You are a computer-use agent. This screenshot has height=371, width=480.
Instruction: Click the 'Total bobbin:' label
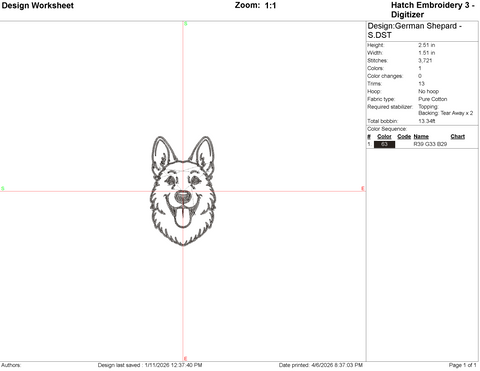pos(382,121)
